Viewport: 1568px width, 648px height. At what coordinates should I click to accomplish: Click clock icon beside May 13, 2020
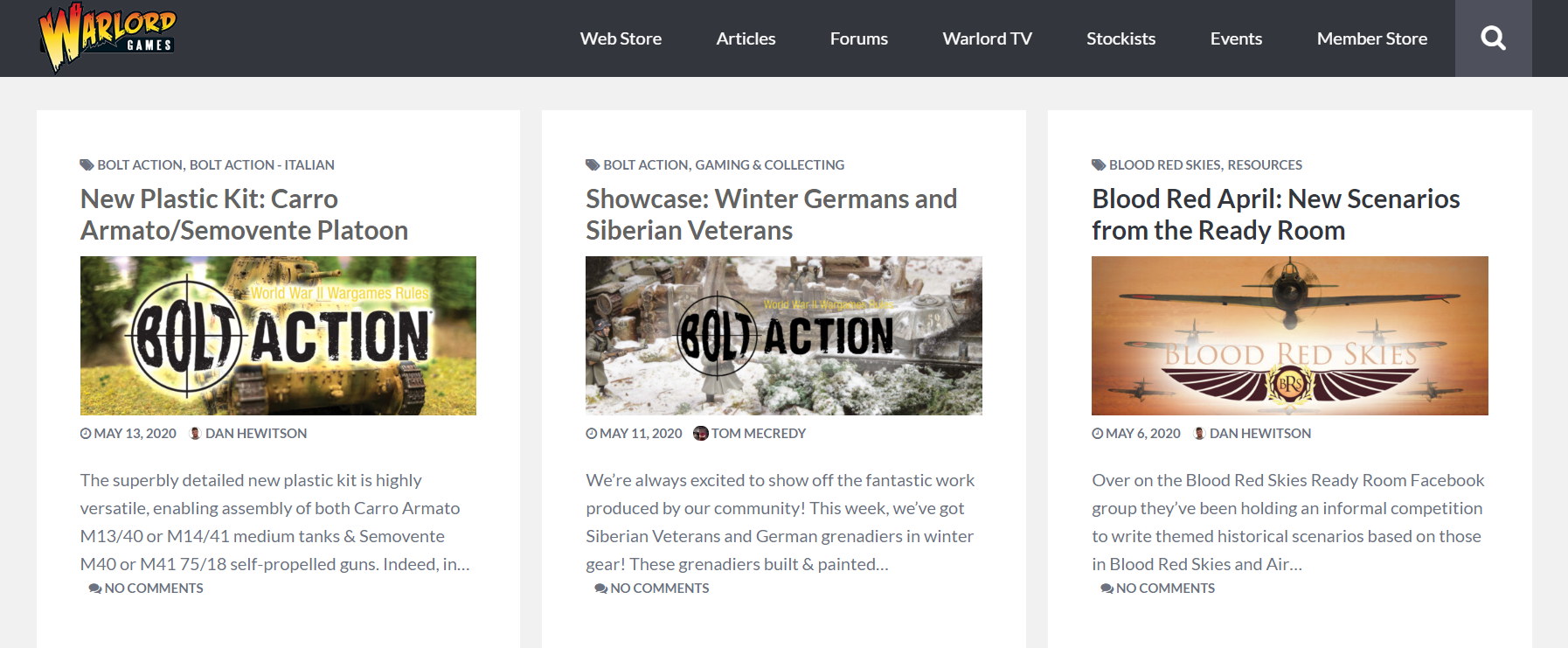86,433
